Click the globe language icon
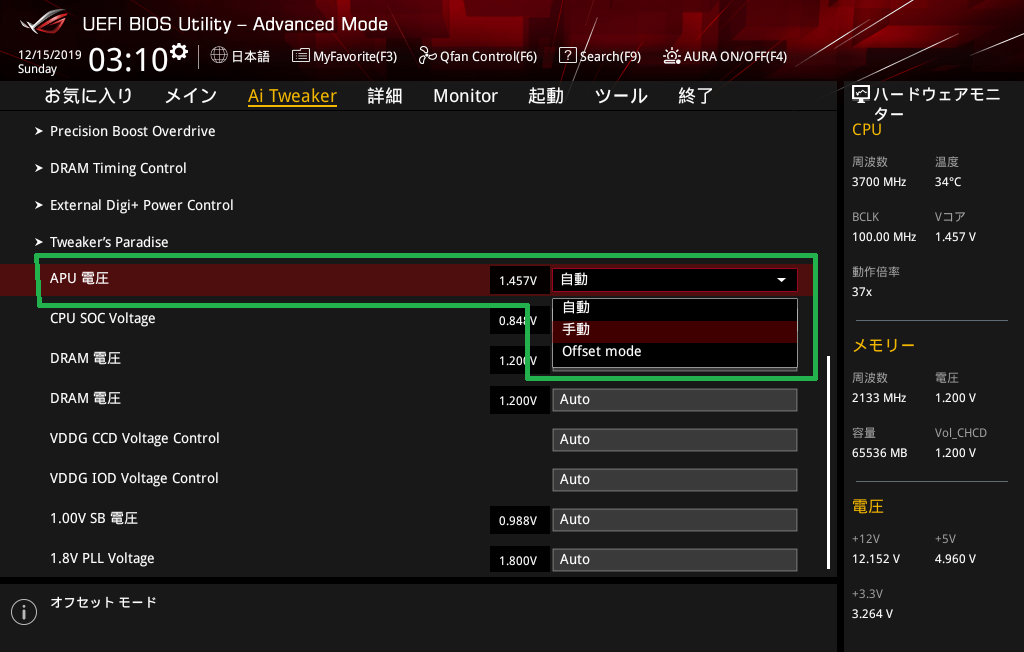Image resolution: width=1024 pixels, height=652 pixels. (x=219, y=55)
